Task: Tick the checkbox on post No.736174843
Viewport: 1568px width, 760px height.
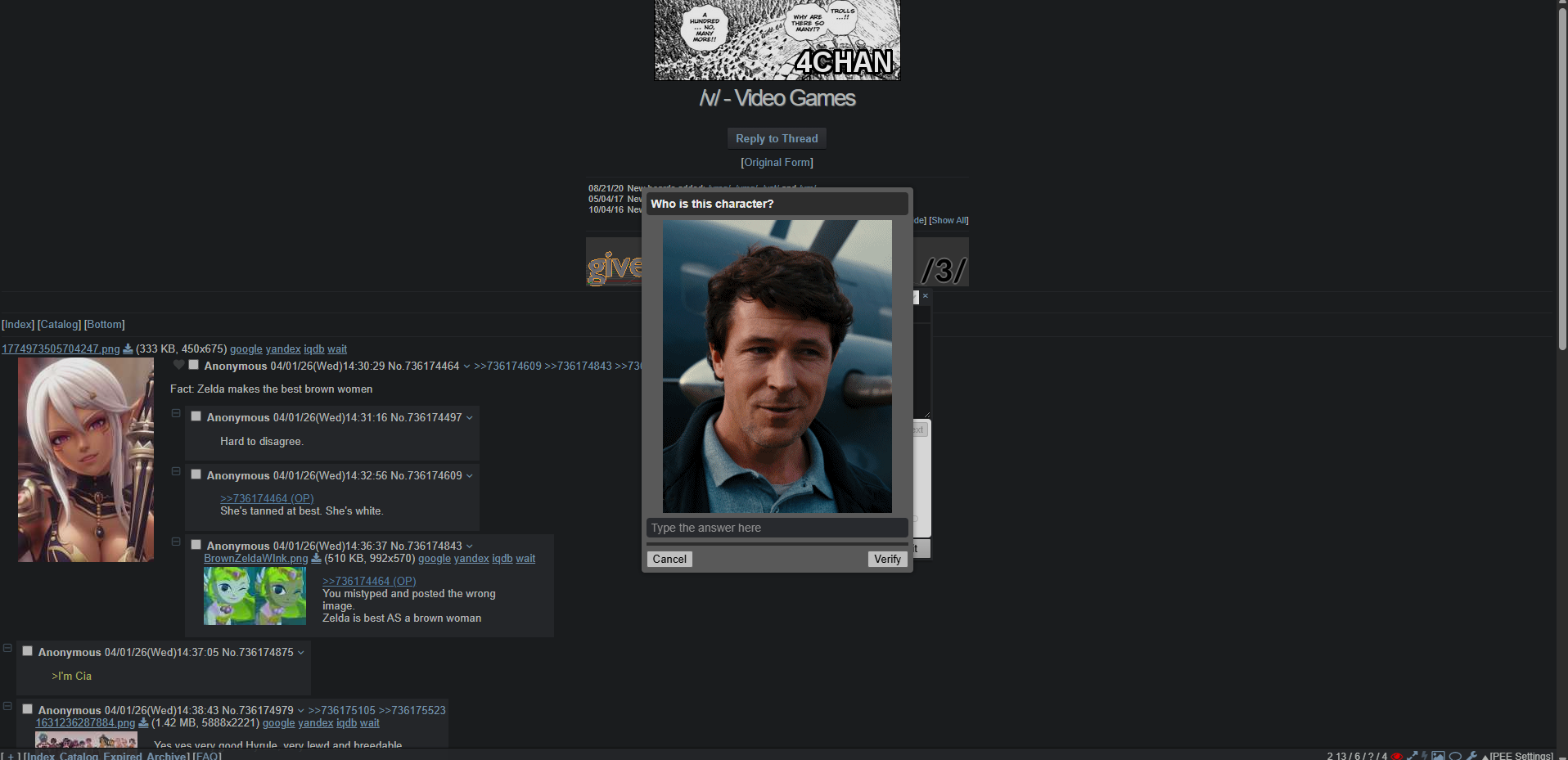Action: pos(196,545)
